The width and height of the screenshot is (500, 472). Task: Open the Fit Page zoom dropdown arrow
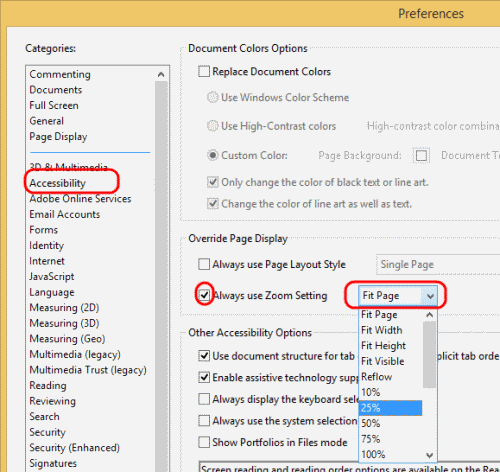pos(430,296)
